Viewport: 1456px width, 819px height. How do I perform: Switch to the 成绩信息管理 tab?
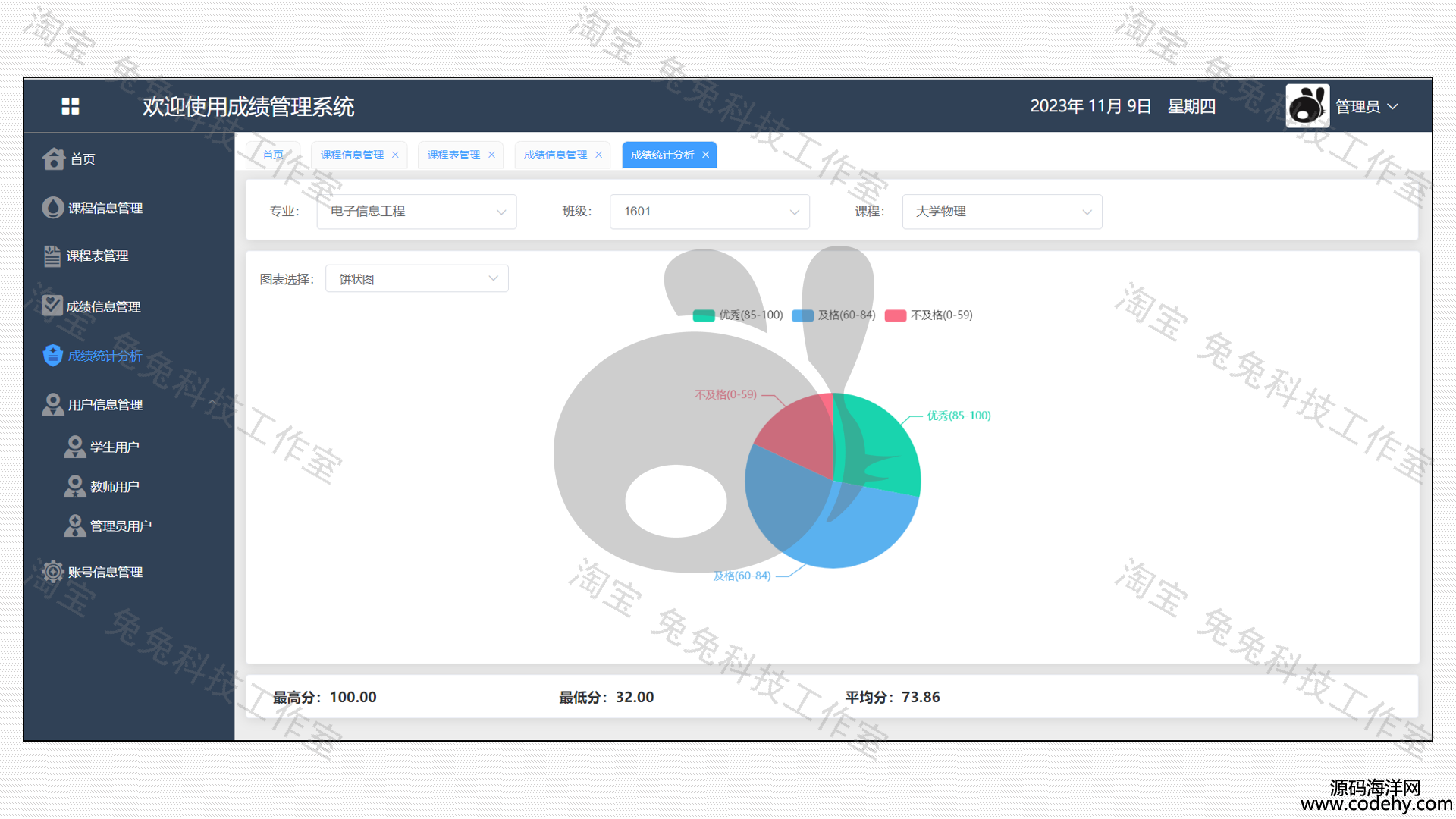[x=555, y=155]
